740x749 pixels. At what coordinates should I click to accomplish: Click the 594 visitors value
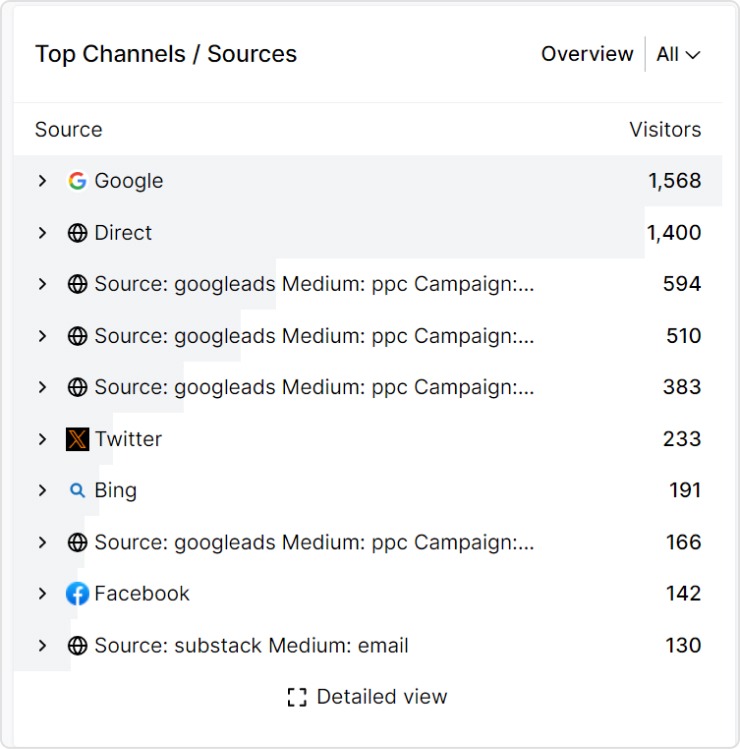coord(682,284)
